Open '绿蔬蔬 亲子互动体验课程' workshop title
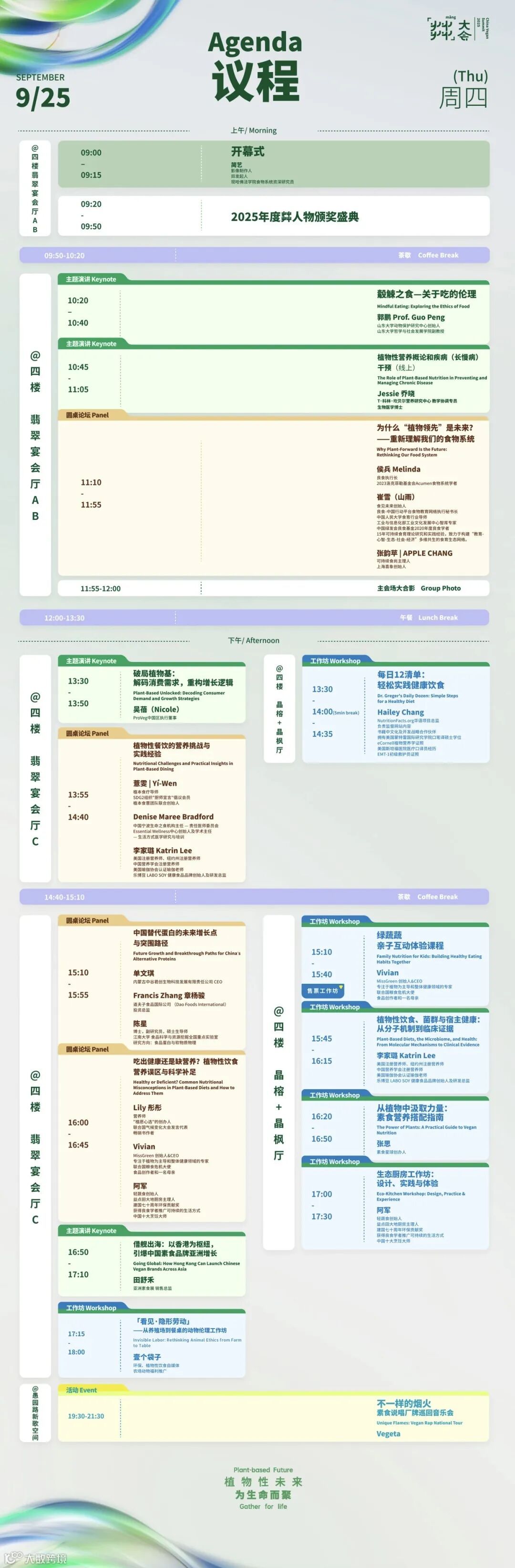The image size is (515, 1568). tap(410, 940)
